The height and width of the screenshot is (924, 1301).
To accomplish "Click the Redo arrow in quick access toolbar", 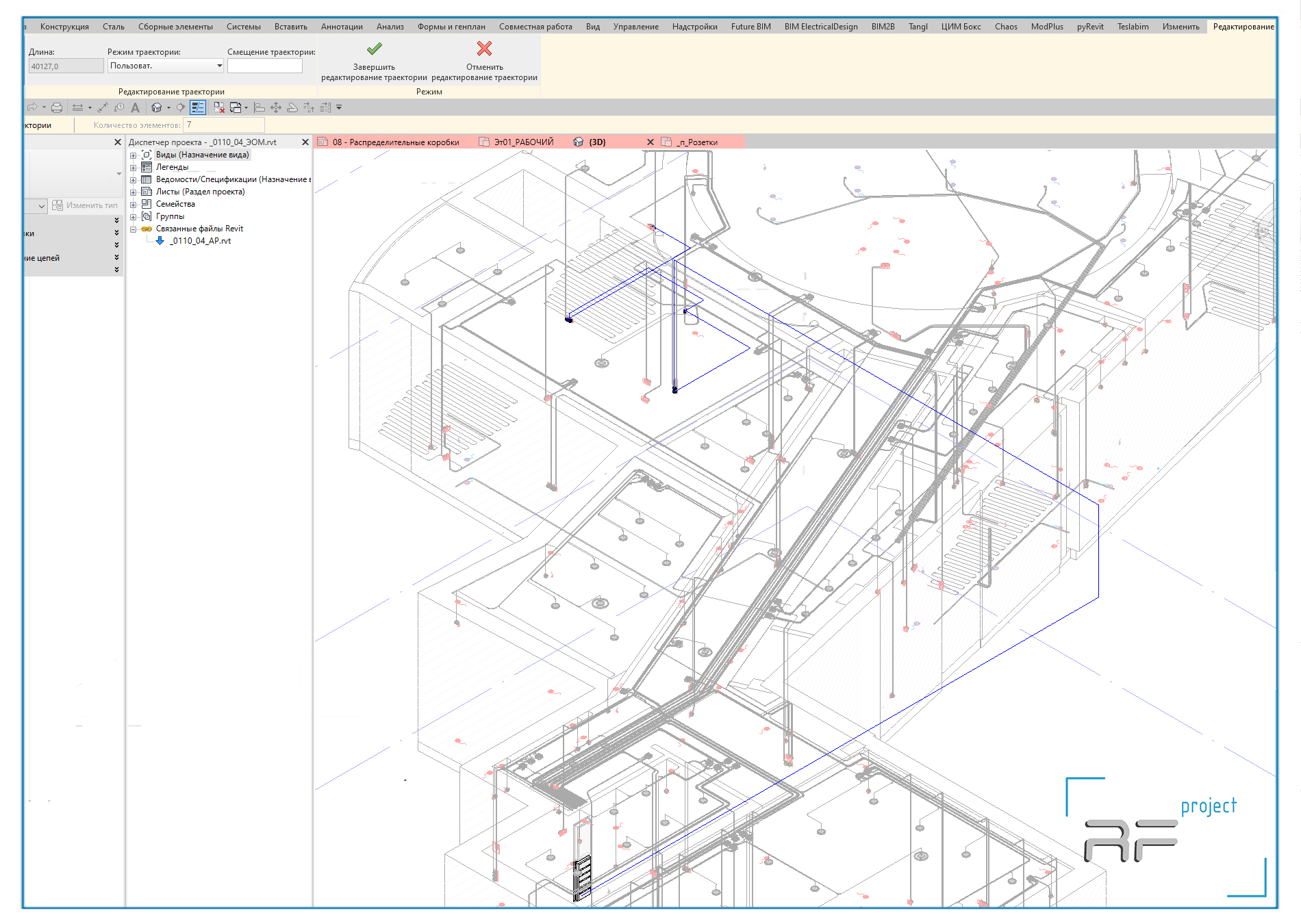I will (32, 107).
